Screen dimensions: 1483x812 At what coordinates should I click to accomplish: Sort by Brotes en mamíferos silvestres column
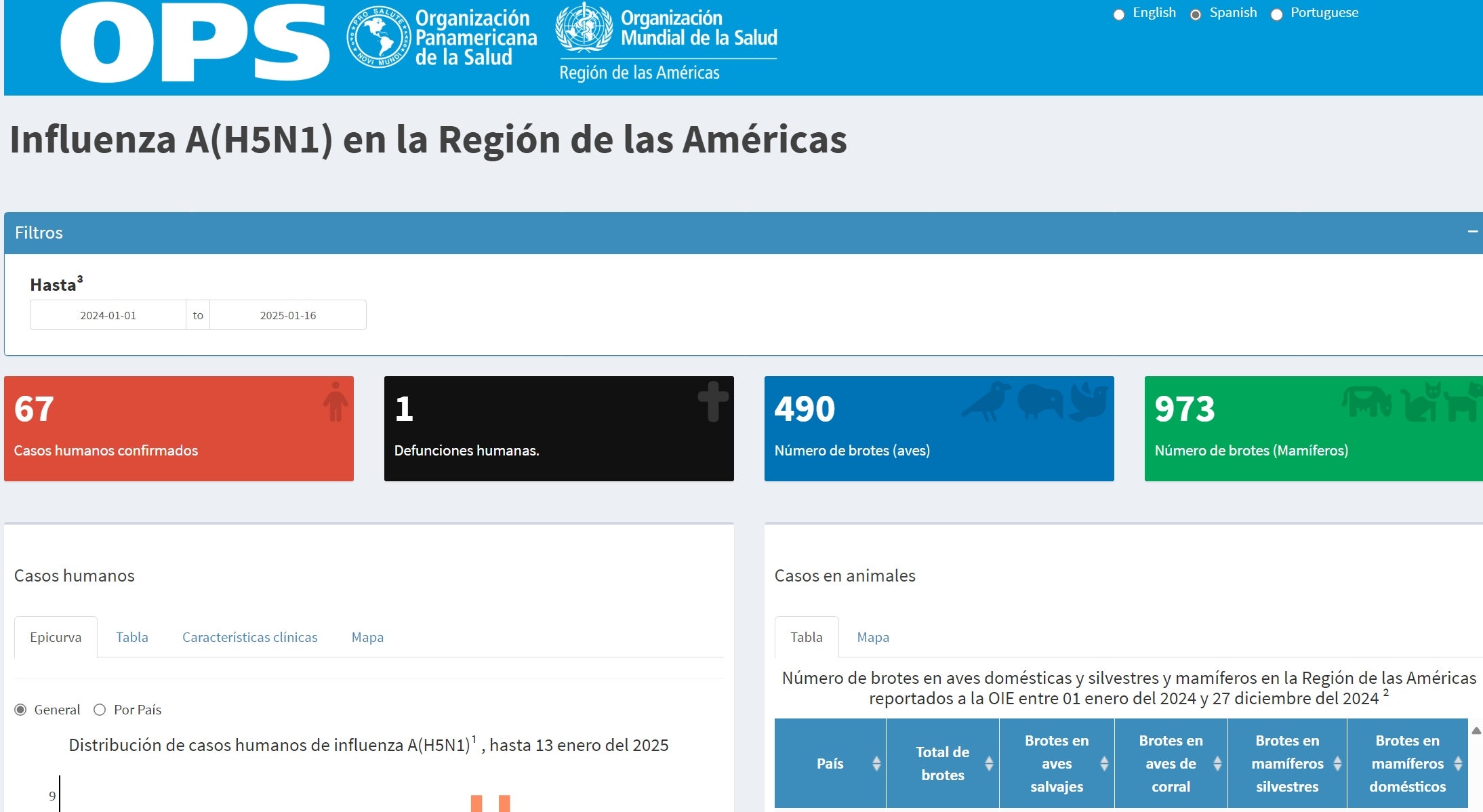click(1287, 763)
